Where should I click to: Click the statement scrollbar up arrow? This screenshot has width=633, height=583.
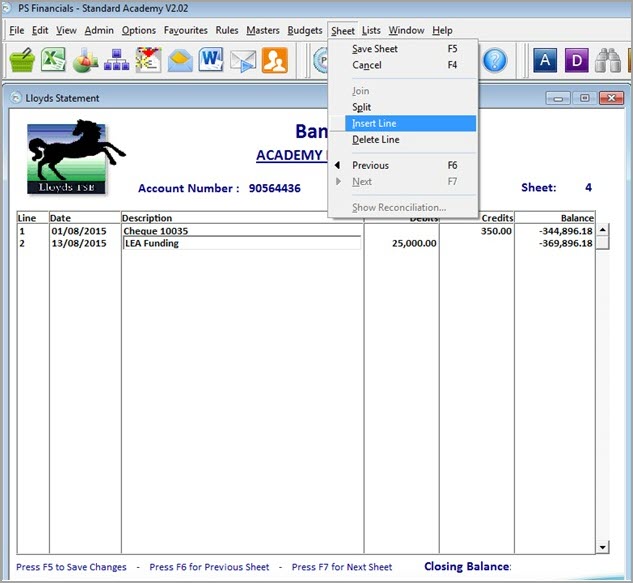[602, 230]
